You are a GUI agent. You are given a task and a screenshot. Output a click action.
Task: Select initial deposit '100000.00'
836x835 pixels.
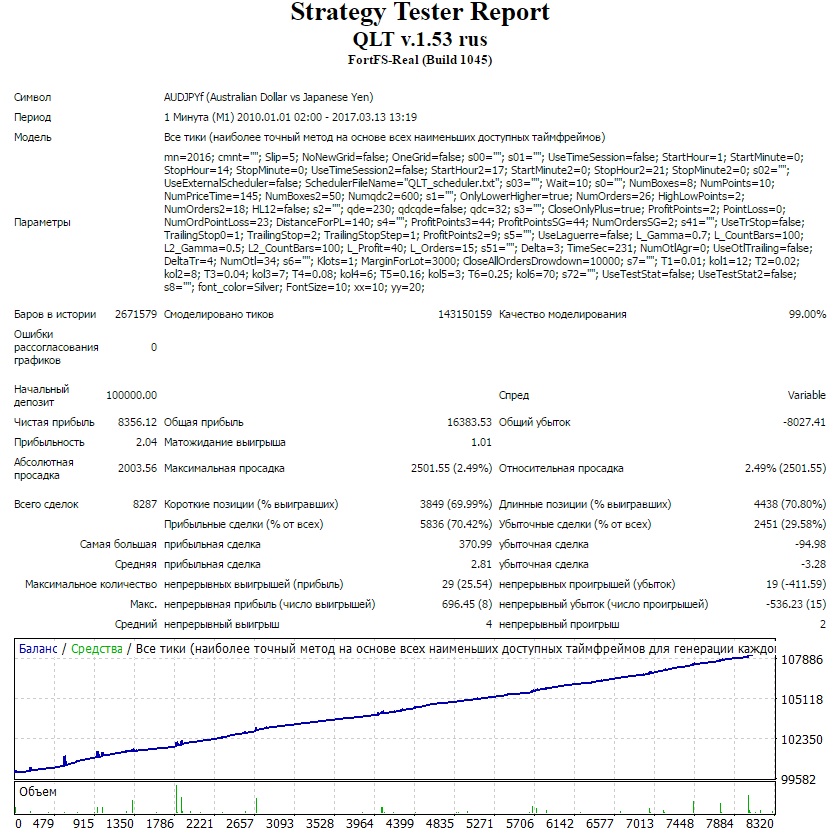click(131, 395)
